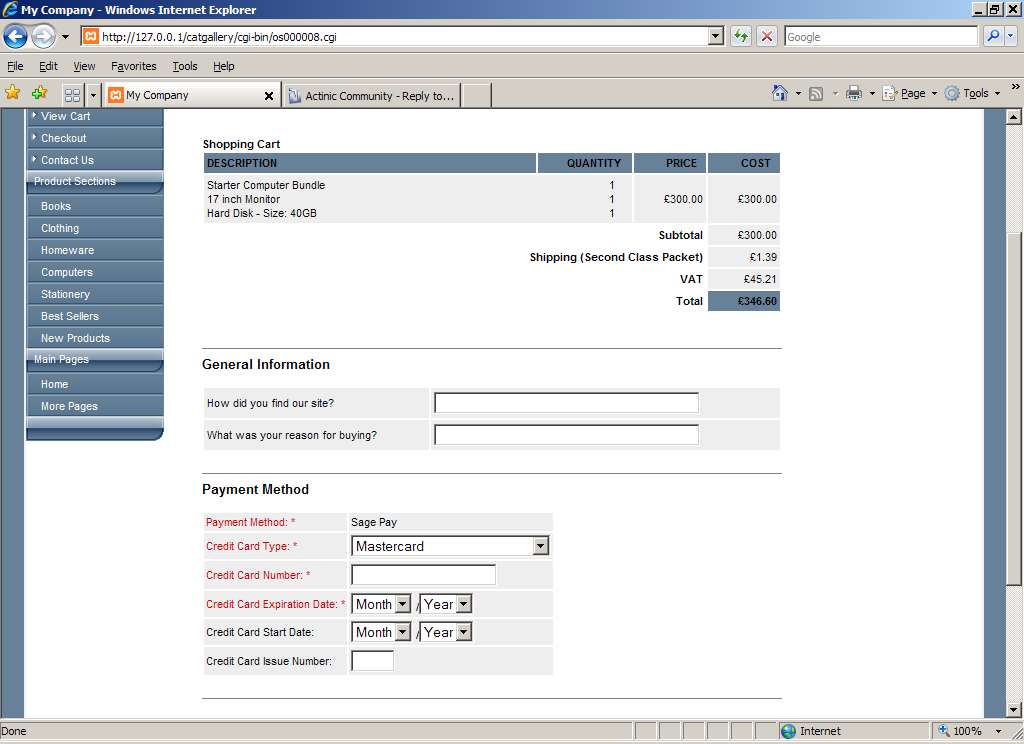Image resolution: width=1024 pixels, height=744 pixels.
Task: Focus the 'How did you find our site' field
Action: pos(566,403)
